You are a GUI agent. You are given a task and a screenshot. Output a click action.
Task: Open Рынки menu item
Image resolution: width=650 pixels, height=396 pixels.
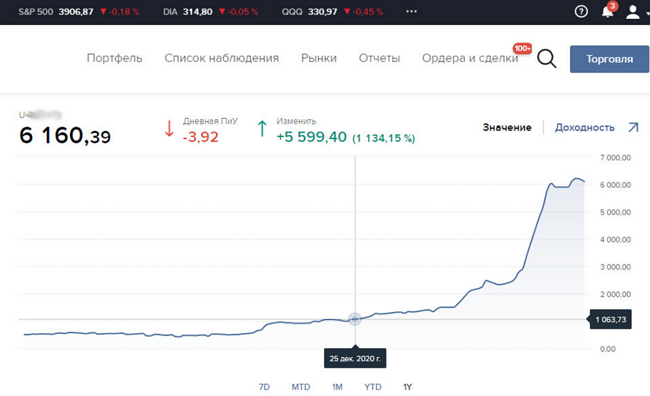pos(319,58)
